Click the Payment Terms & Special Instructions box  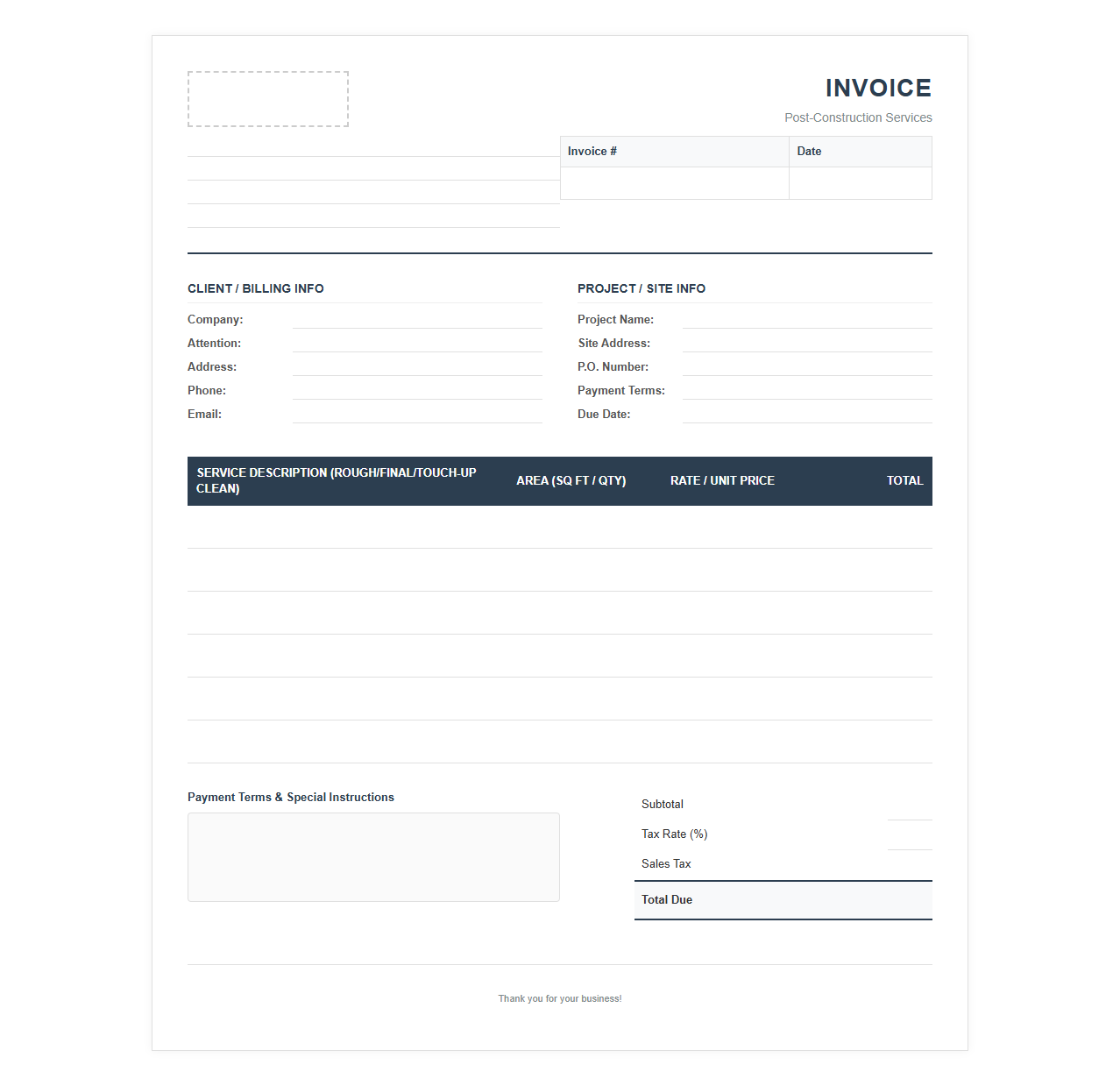click(373, 857)
